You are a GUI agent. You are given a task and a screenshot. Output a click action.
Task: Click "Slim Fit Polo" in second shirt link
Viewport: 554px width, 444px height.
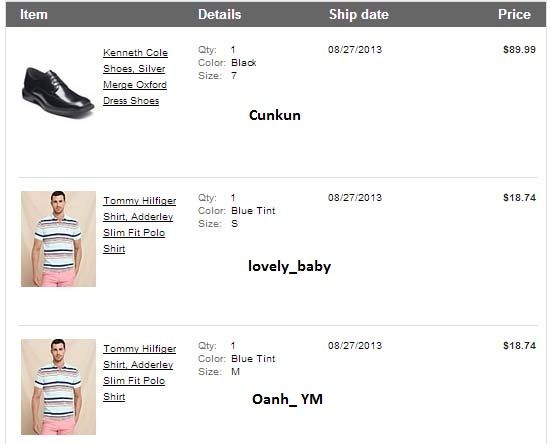[x=134, y=381]
